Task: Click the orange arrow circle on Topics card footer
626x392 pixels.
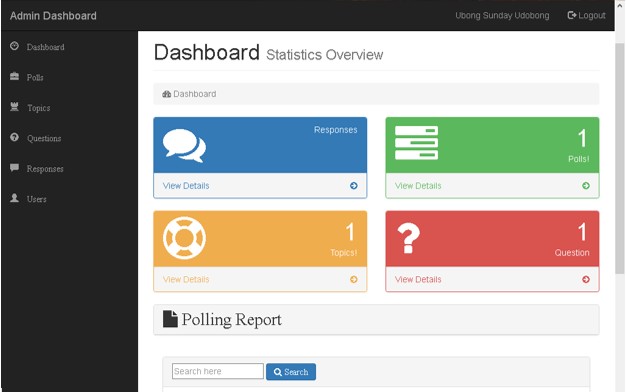Action: pyautogui.click(x=354, y=279)
